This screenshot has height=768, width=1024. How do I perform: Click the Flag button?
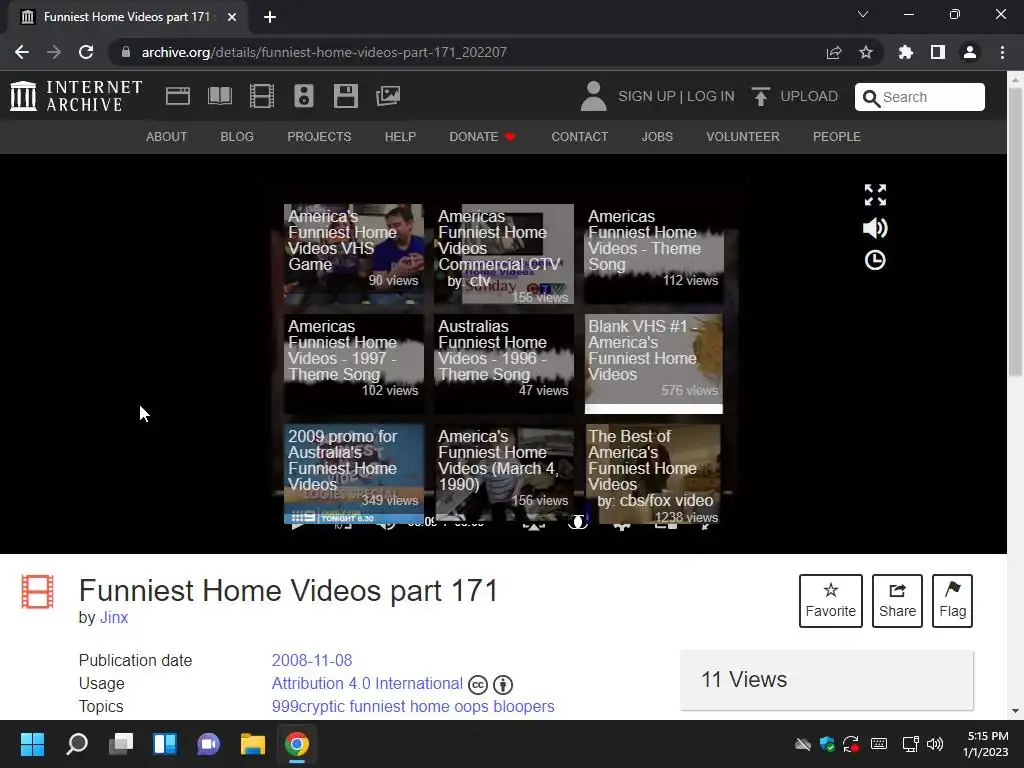[952, 601]
